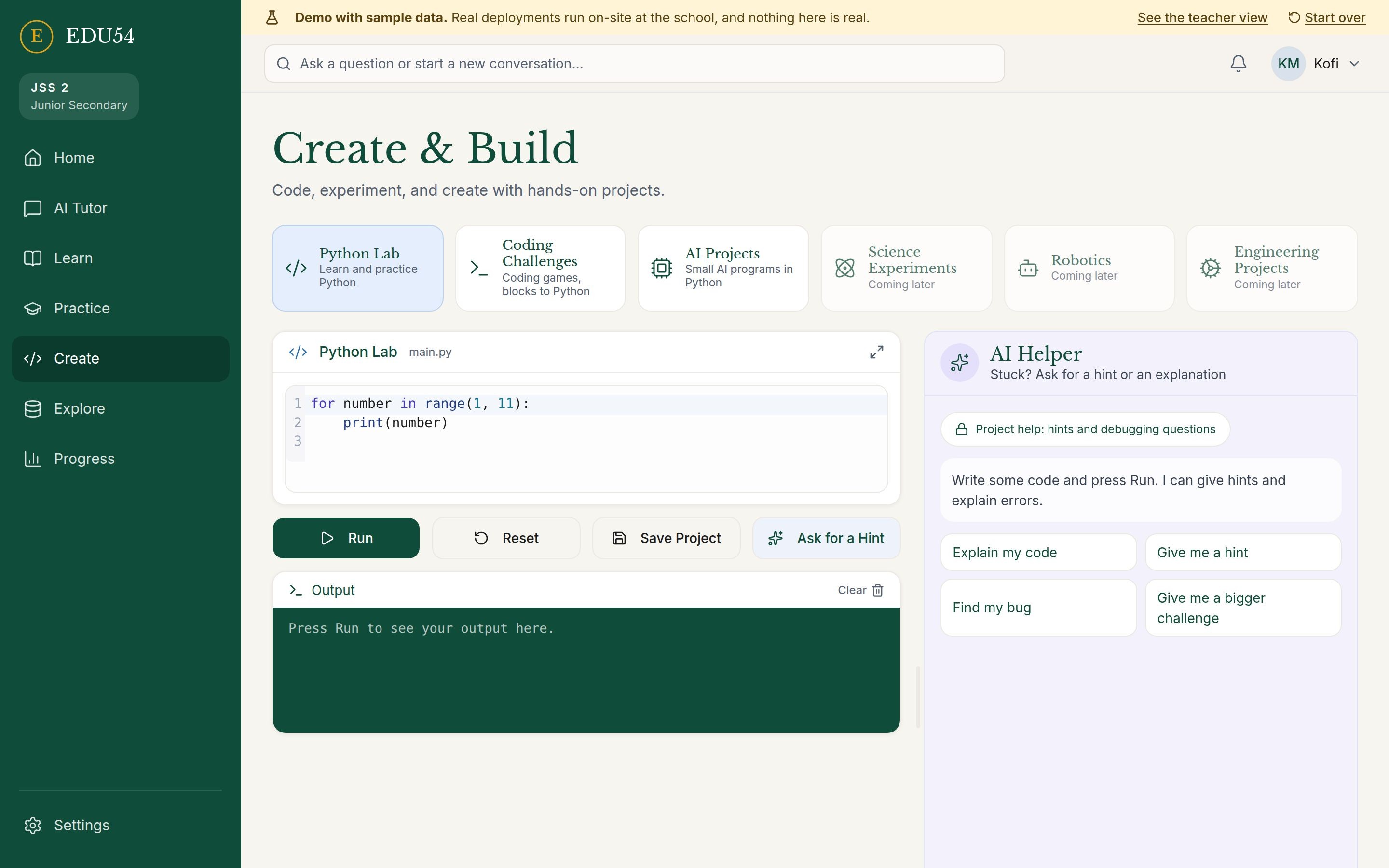
Task: Reset the code editor
Action: [505, 538]
